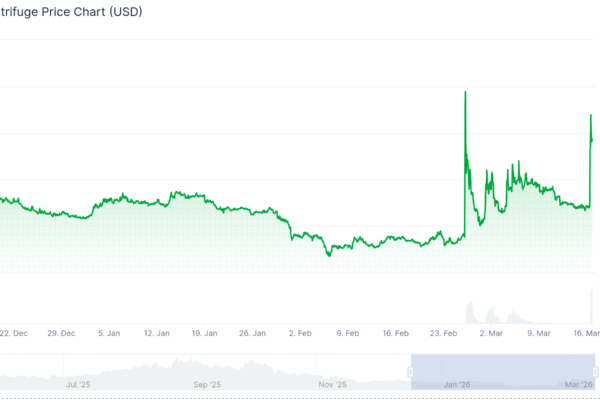This screenshot has height=400, width=600.
Task: Click the Jul '25 label in the navigator
Action: tap(78, 383)
